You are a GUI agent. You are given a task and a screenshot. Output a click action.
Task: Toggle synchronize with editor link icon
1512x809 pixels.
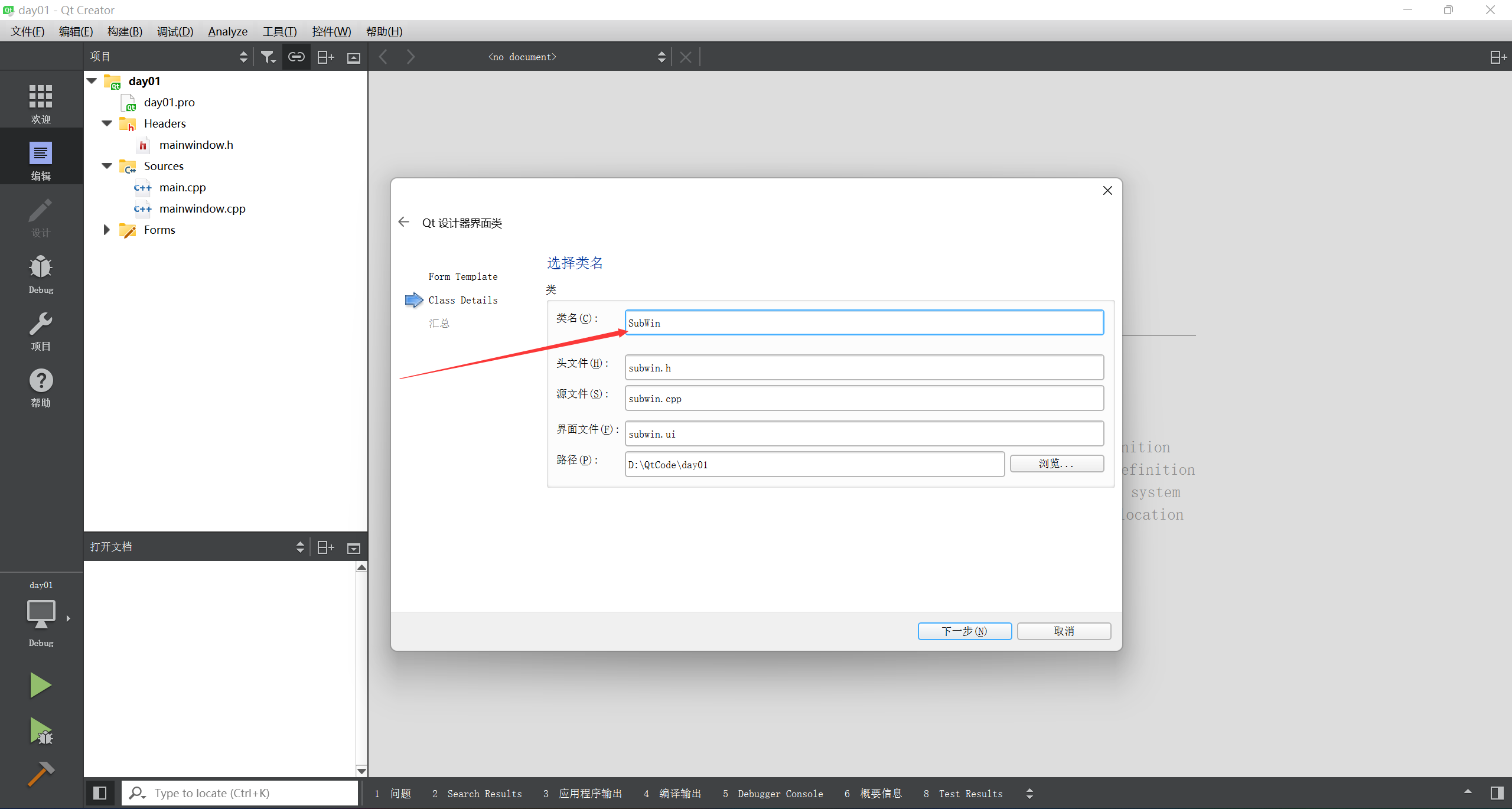point(296,57)
